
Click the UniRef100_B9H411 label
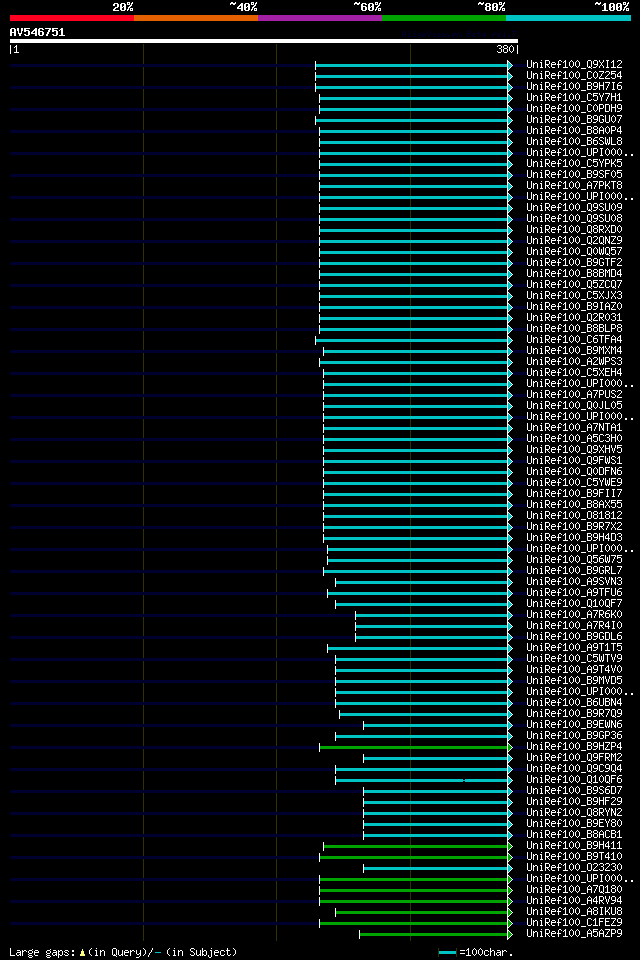(x=574, y=847)
